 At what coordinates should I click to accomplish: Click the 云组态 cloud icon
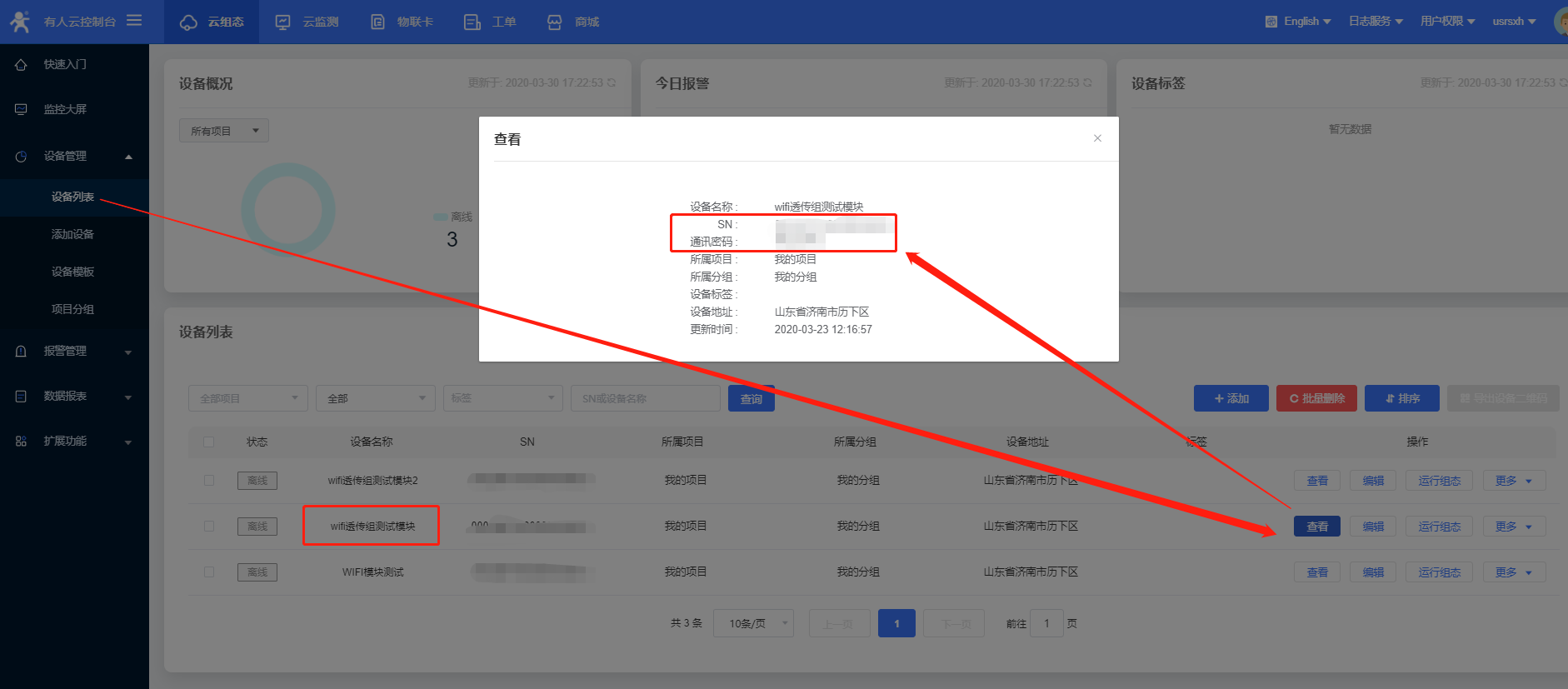click(x=189, y=22)
